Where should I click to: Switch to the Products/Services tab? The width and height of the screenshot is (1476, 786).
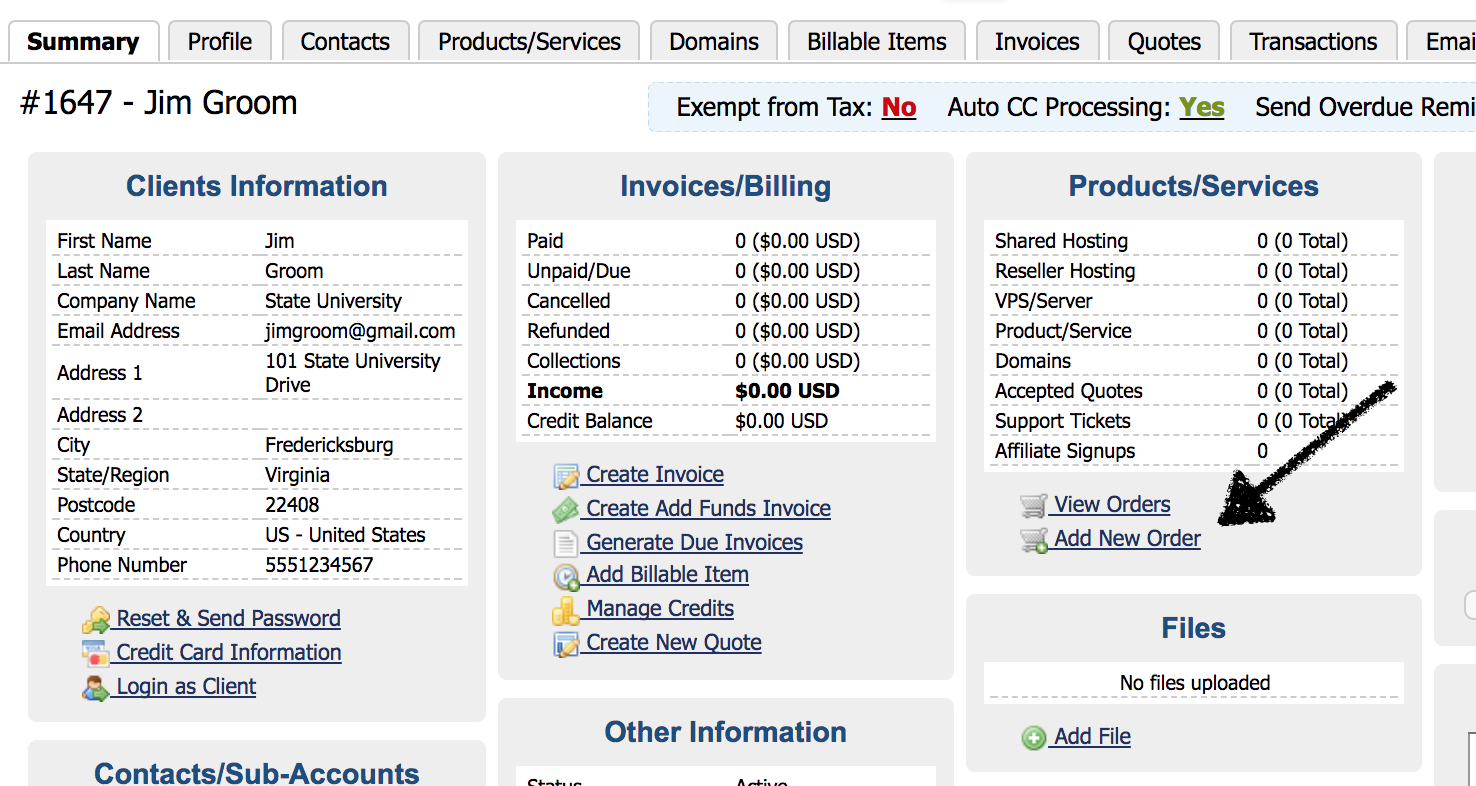(529, 42)
